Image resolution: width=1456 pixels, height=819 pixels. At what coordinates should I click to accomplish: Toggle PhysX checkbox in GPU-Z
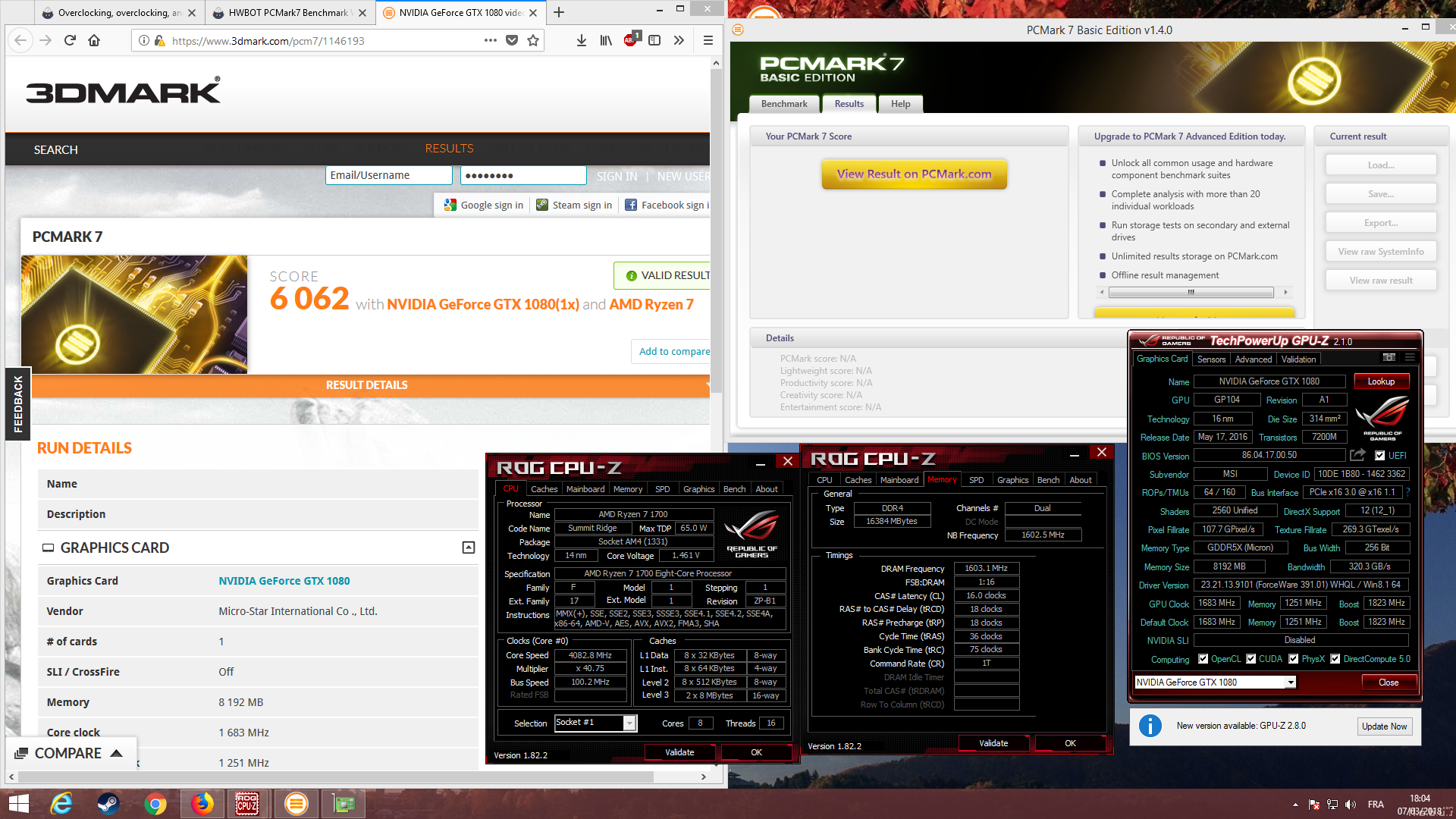click(1294, 659)
